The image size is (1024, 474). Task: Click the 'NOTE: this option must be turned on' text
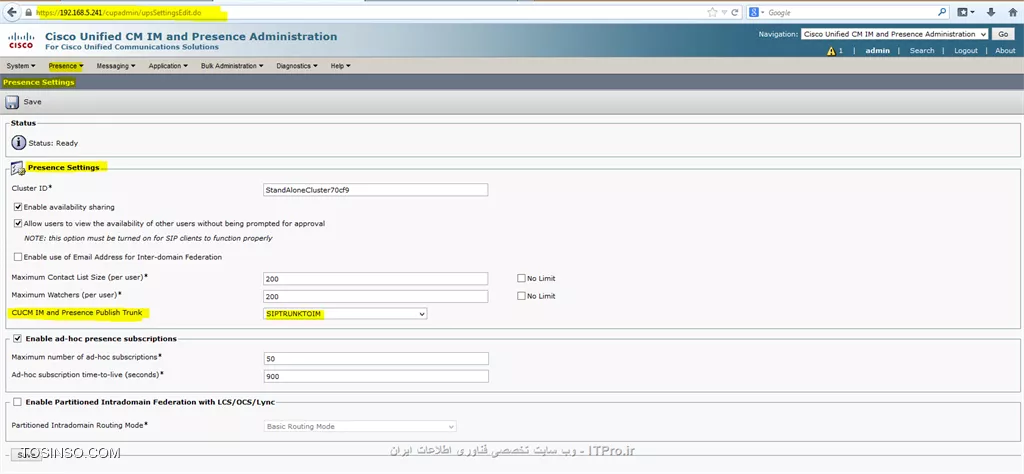148,238
